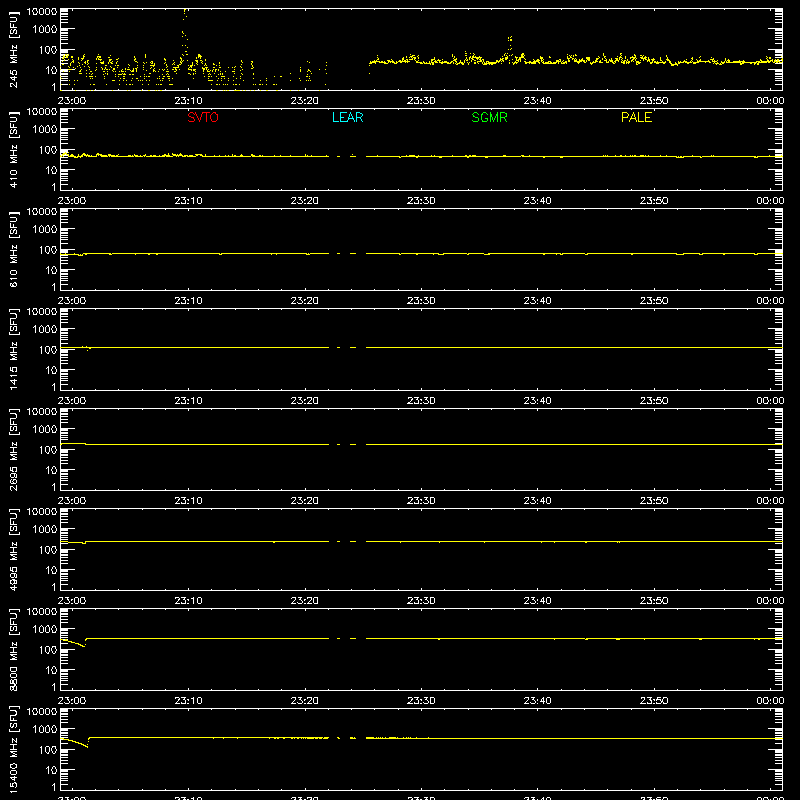Image resolution: width=800 pixels, height=800 pixels.
Task: Select the 610 MHz [SFU] axis label
Action: click(x=13, y=249)
